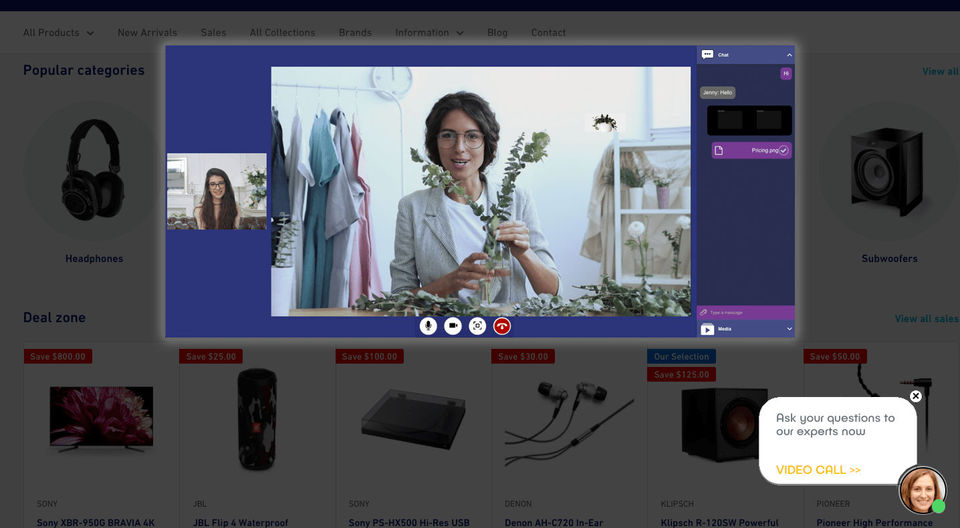The width and height of the screenshot is (960, 528).
Task: Close the Ask your questions popup
Action: 915,396
